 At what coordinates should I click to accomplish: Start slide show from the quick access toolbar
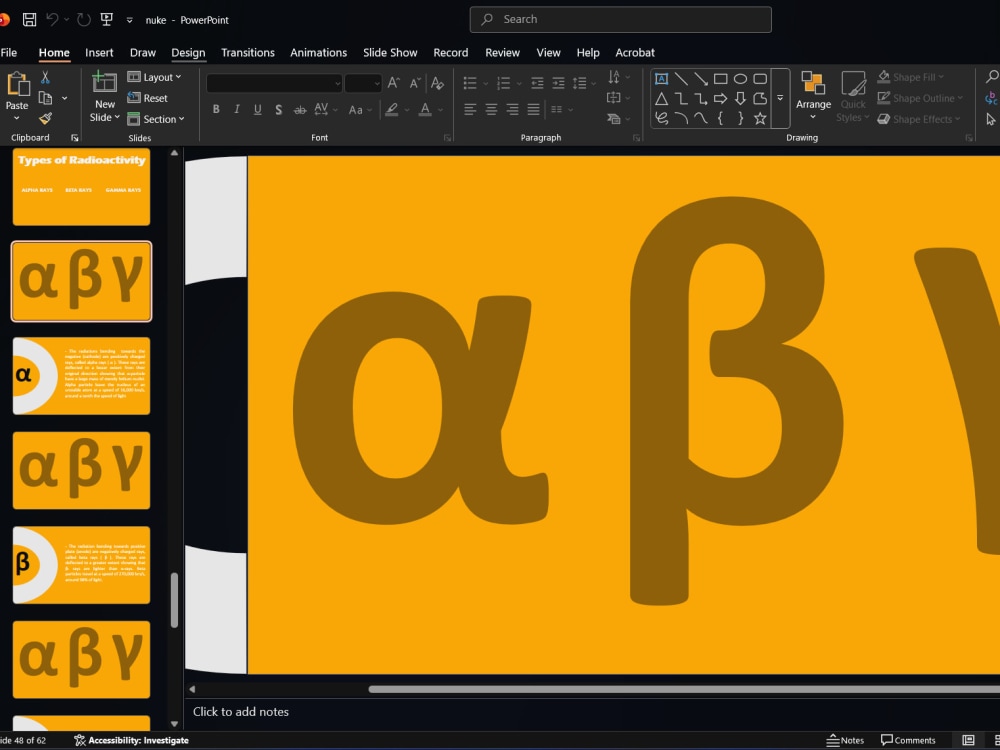pyautogui.click(x=107, y=20)
